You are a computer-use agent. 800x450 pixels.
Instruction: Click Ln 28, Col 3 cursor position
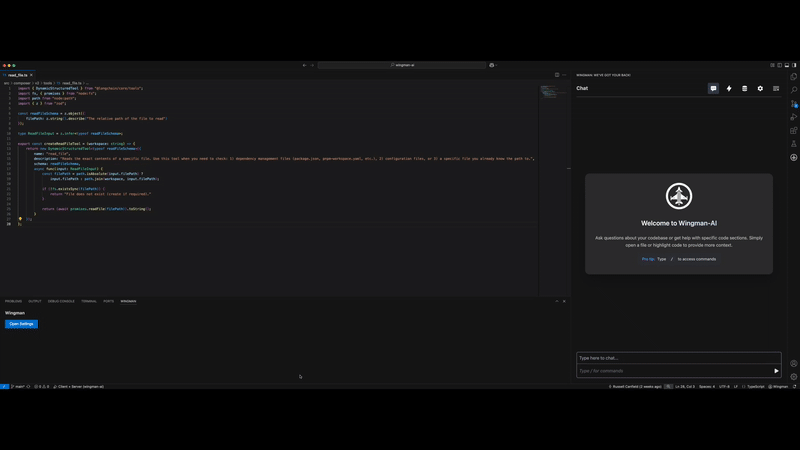(685, 386)
